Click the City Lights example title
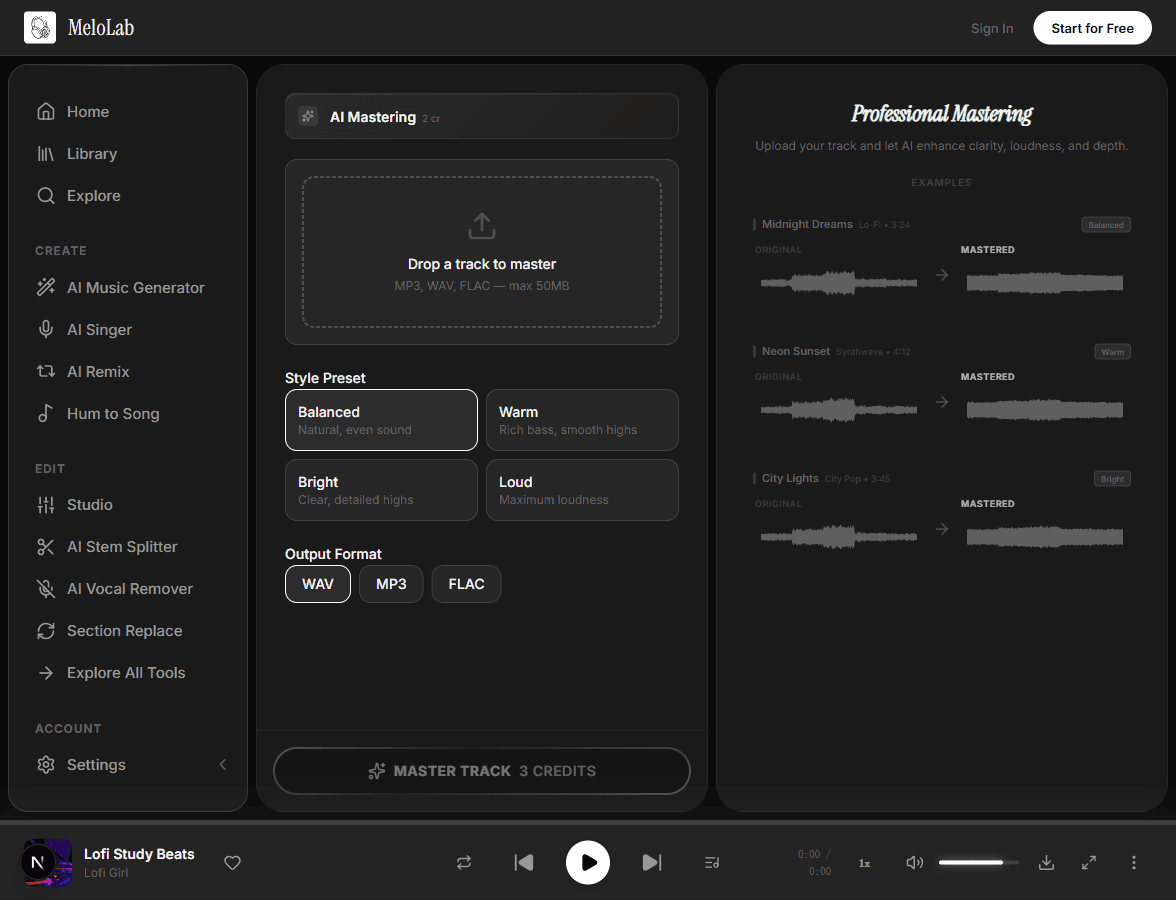Viewport: 1176px width, 900px height. pyautogui.click(x=790, y=478)
